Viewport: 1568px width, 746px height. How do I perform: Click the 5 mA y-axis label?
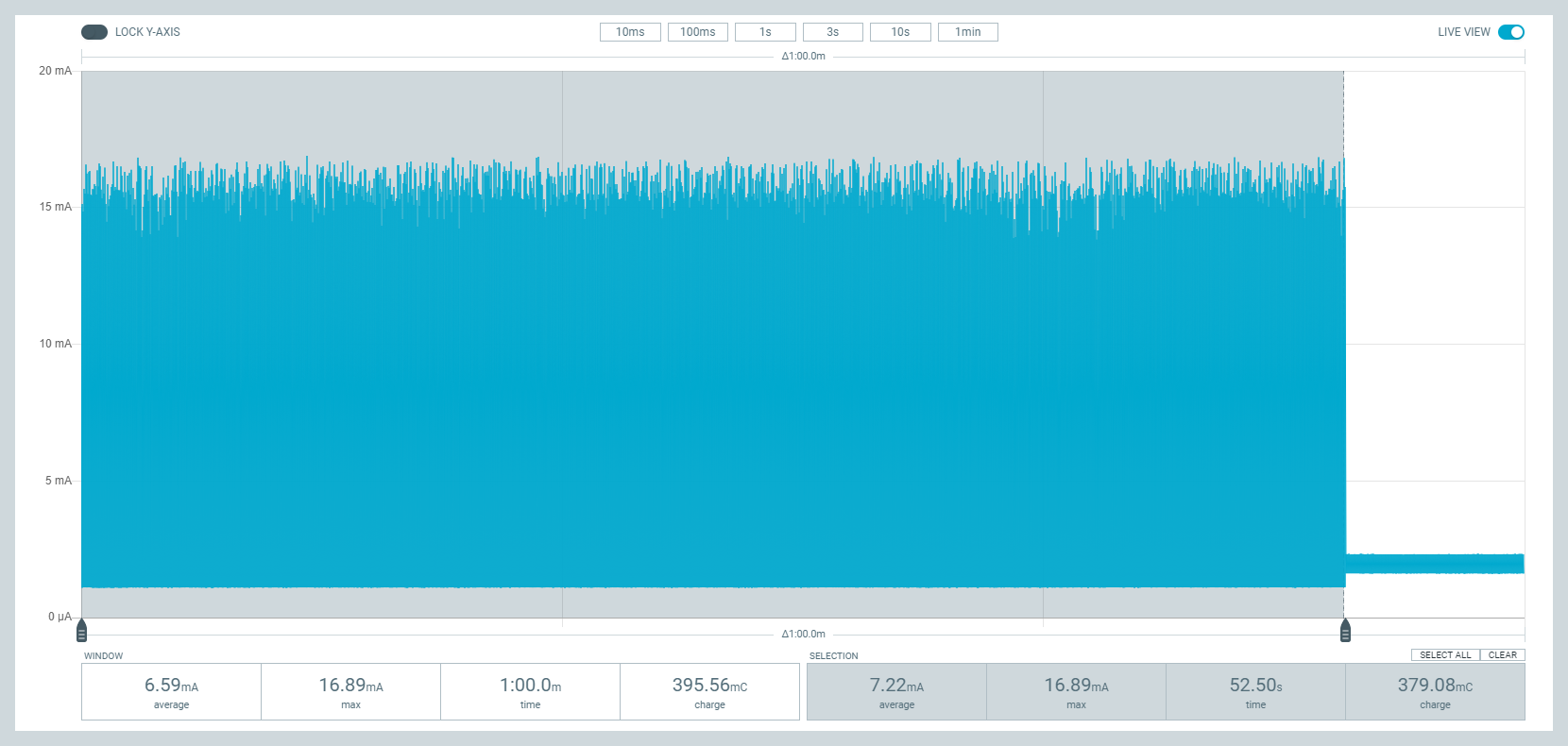pos(58,481)
